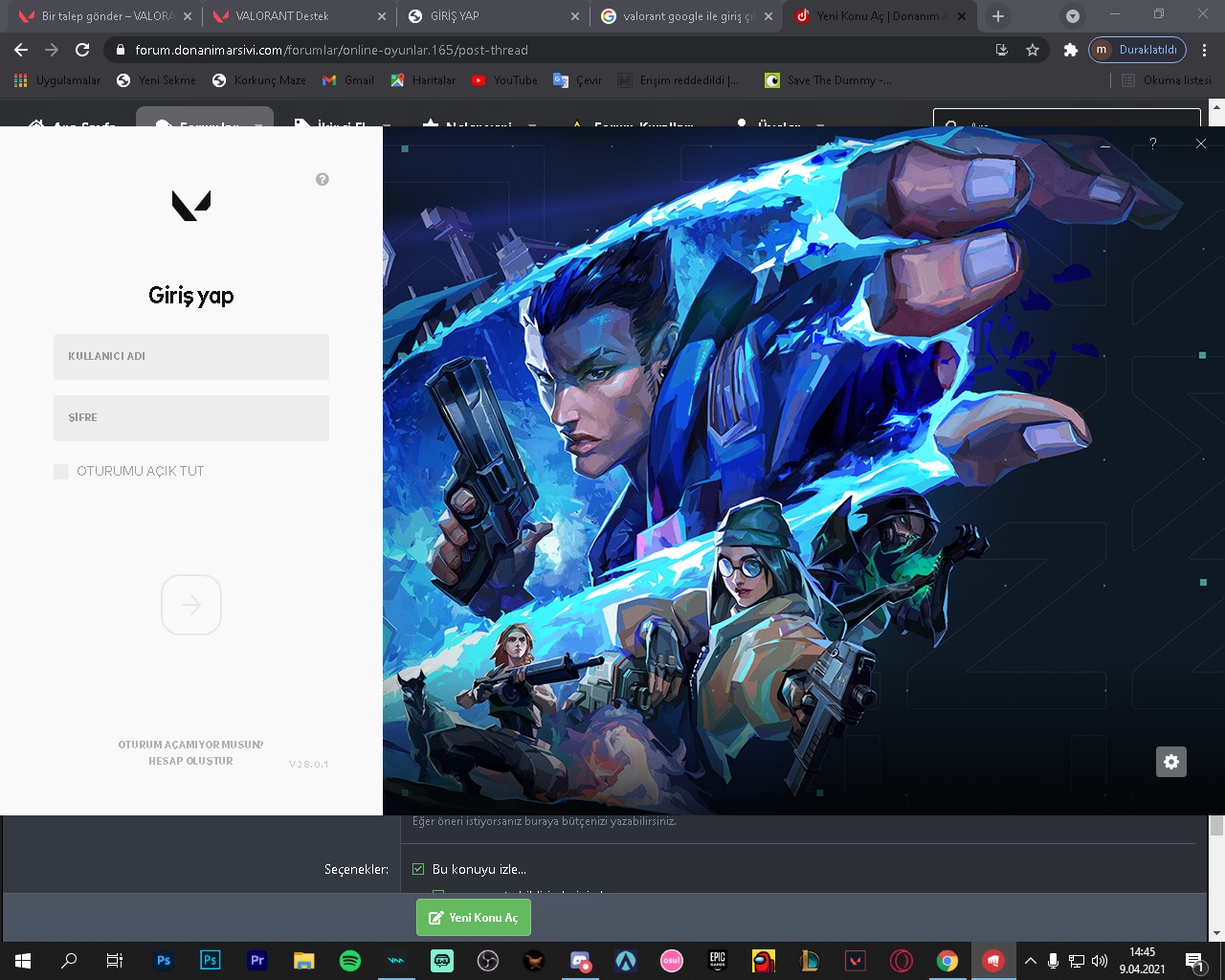1225x980 pixels.
Task: Close the Yeni Konu Aç browser tab
Action: coord(962,16)
